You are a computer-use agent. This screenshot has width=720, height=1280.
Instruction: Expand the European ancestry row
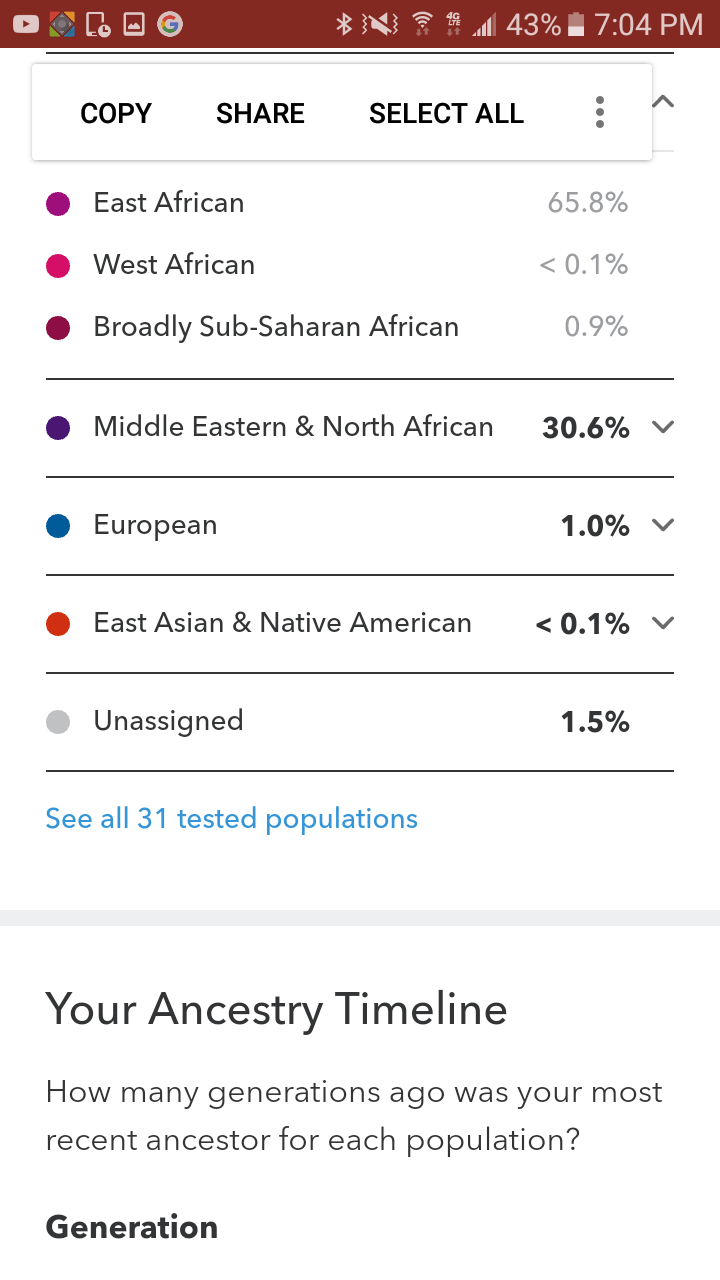click(662, 525)
